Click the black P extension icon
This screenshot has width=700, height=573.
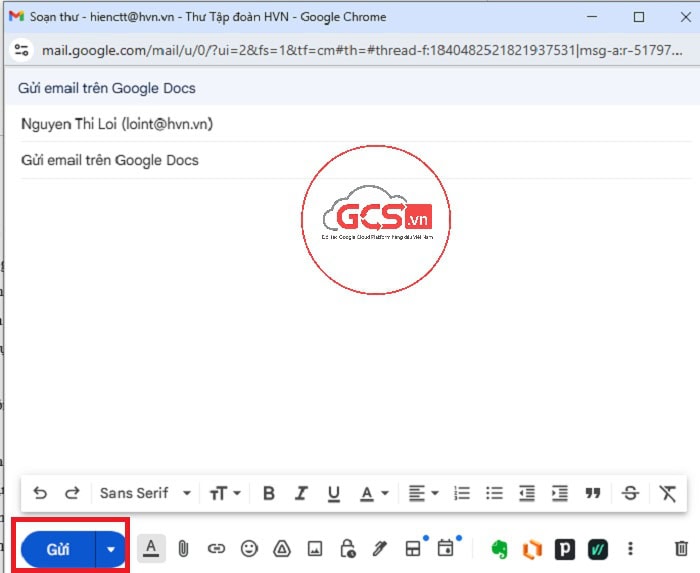click(x=565, y=549)
